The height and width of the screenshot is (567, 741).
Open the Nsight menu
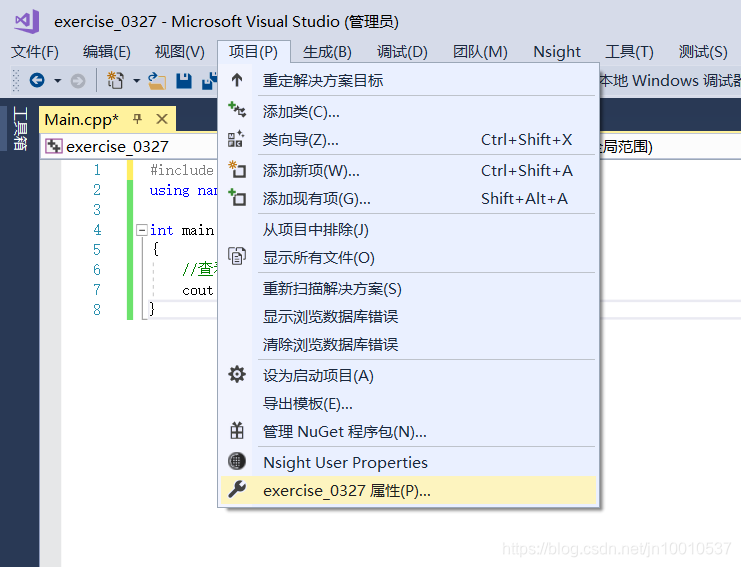pyautogui.click(x=557, y=52)
